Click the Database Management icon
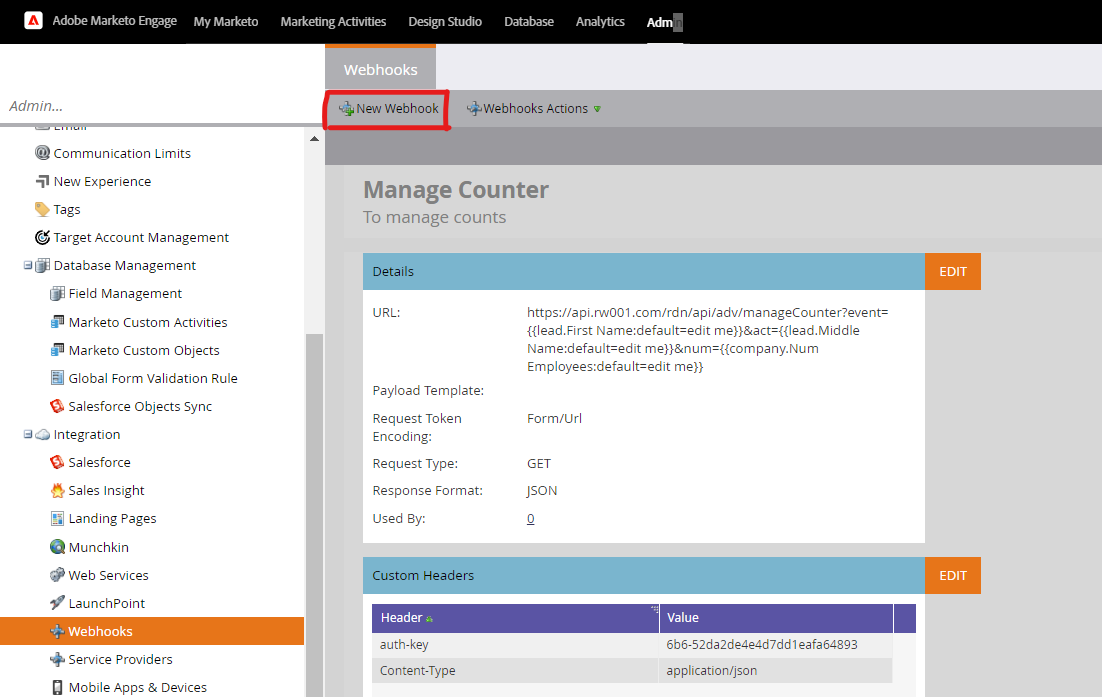Image resolution: width=1102 pixels, height=697 pixels. (x=42, y=265)
